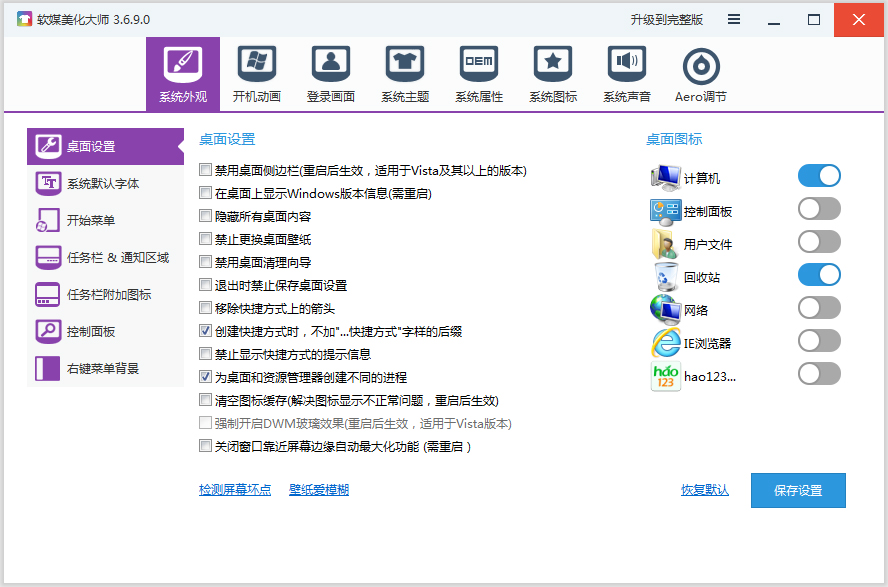
Task: Open the 登录画面 login screen icon
Action: coord(331,65)
